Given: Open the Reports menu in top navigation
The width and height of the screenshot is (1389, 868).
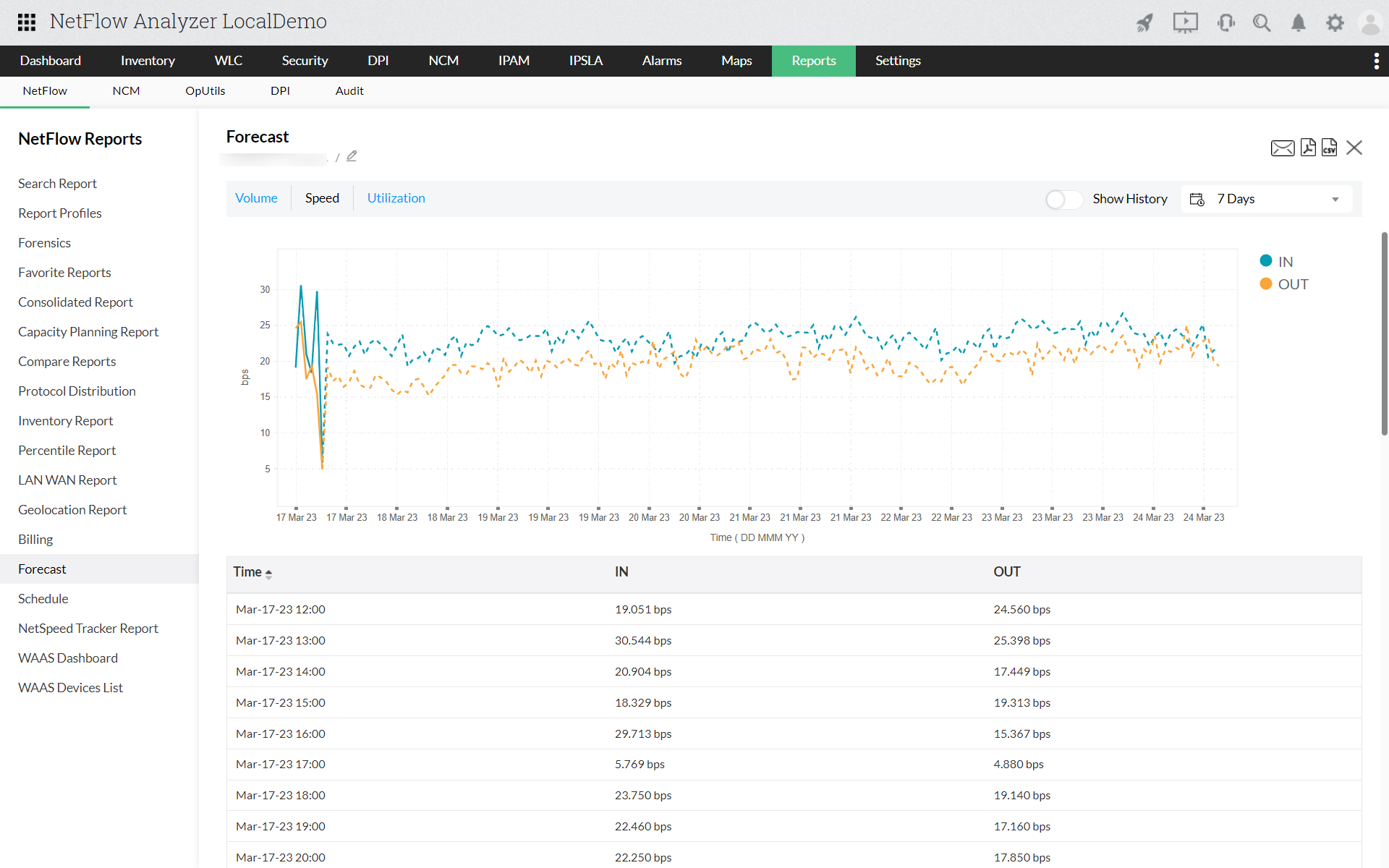Looking at the screenshot, I should pos(813,61).
